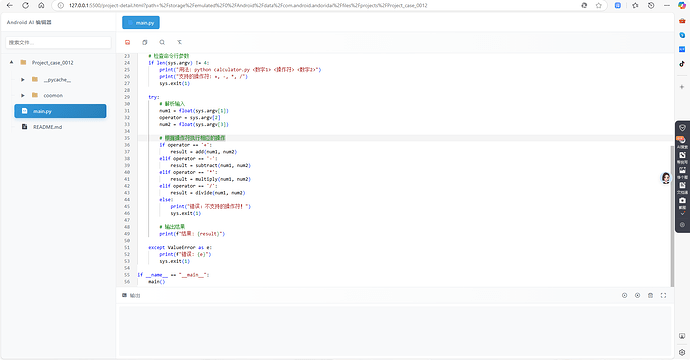
Task: Click the blue icon in browser toolbar
Action: pyautogui.click(x=618, y=5)
